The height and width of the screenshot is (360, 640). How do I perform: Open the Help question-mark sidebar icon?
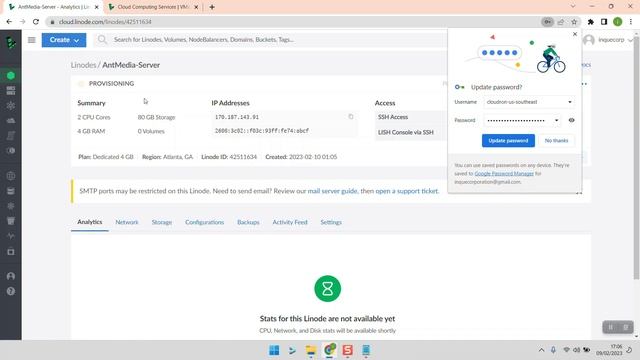pos(11,291)
